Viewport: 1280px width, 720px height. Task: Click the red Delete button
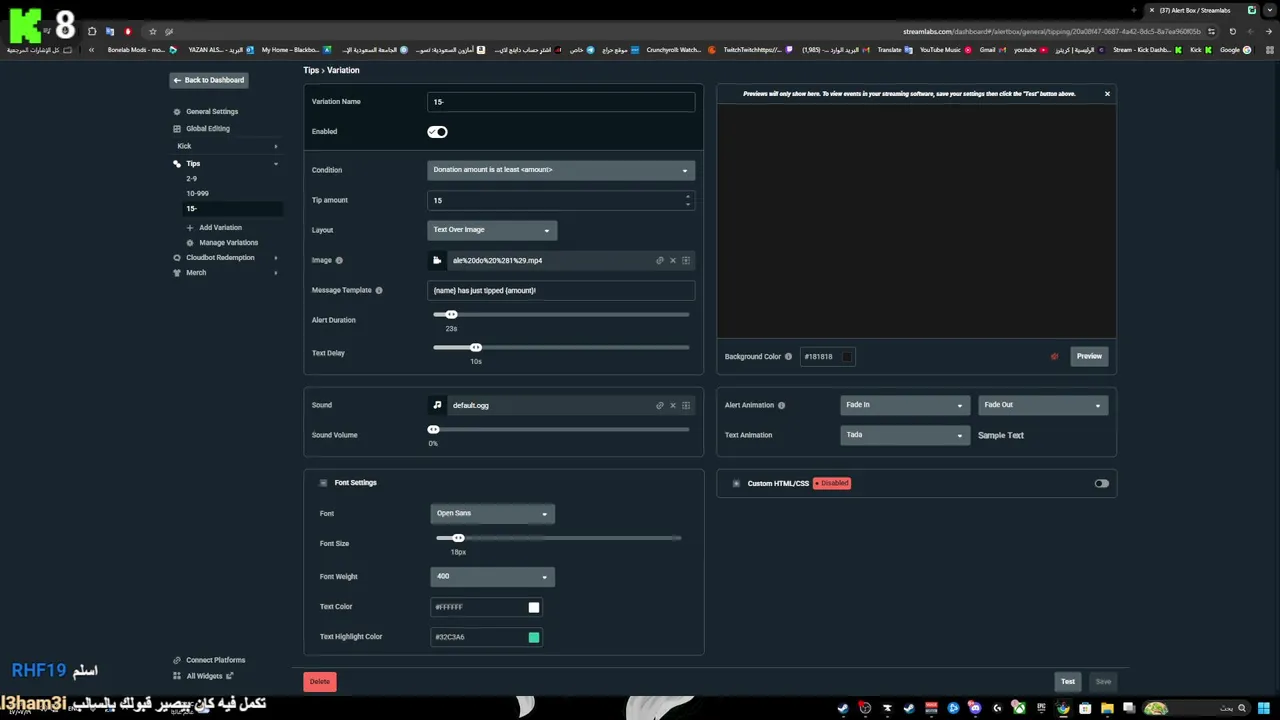tap(320, 682)
